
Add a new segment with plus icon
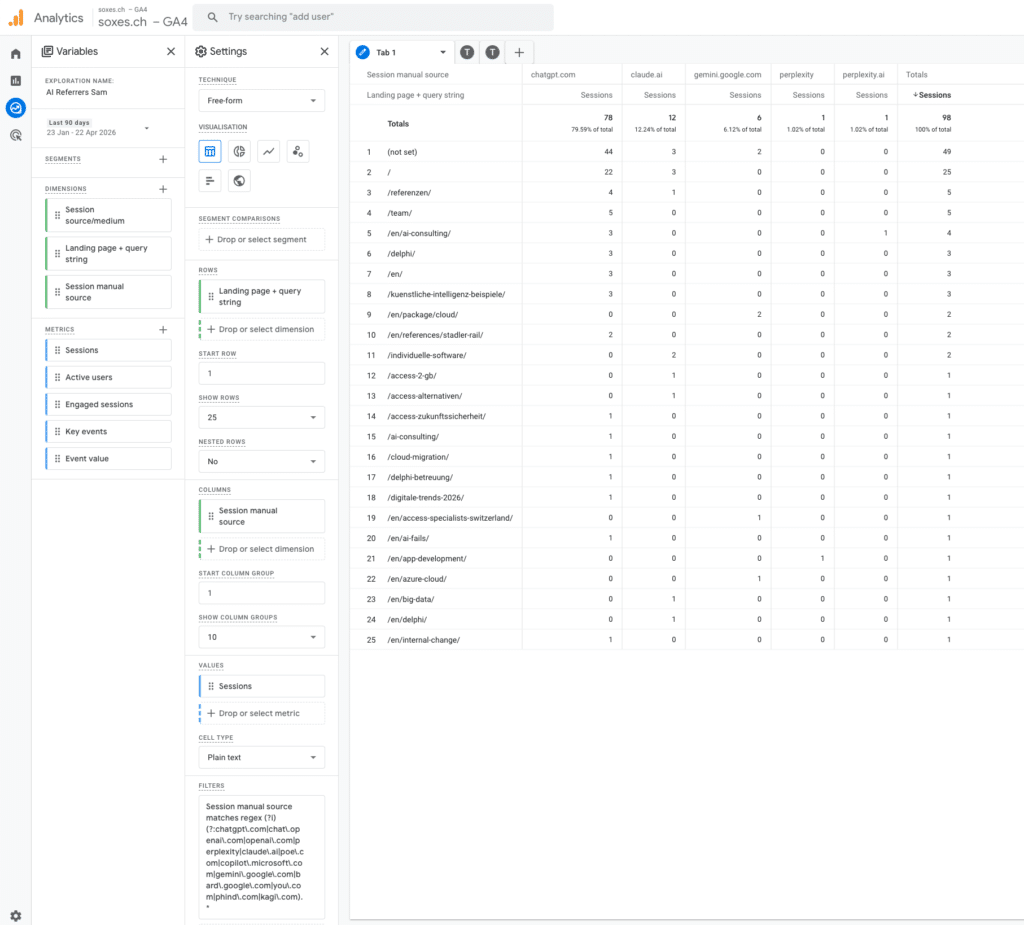tap(163, 159)
